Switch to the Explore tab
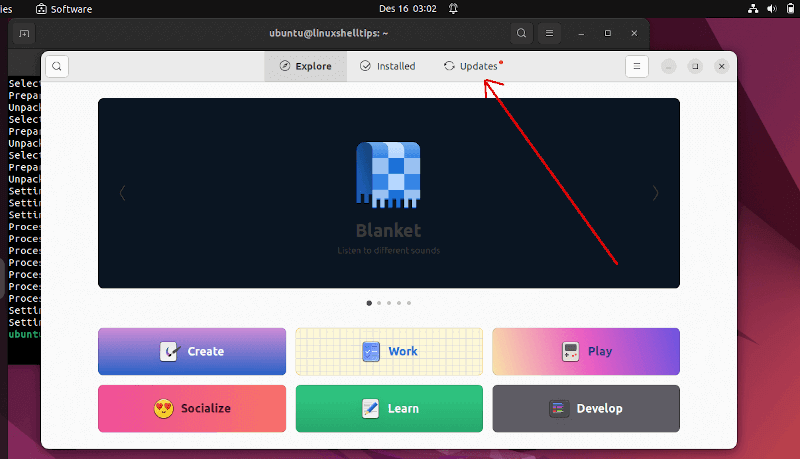This screenshot has width=800, height=459. (x=306, y=66)
